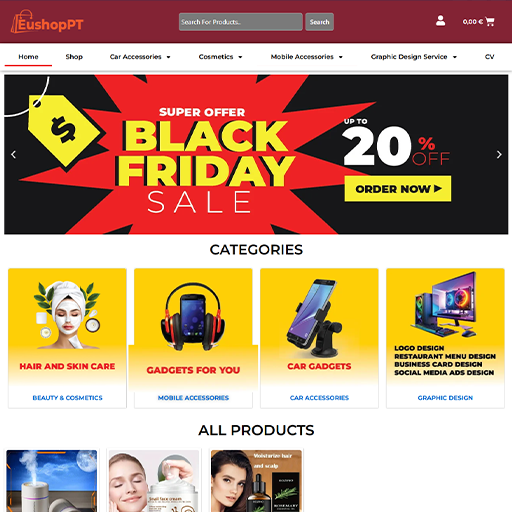Image resolution: width=512 pixels, height=512 pixels.
Task: Focus the Search For Products field
Action: (x=241, y=22)
